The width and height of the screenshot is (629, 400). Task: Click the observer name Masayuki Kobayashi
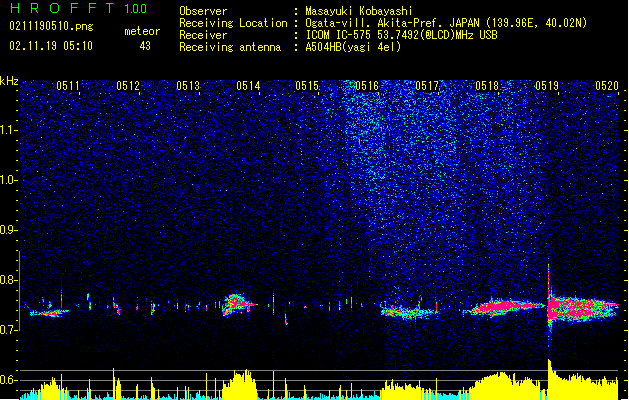click(358, 11)
